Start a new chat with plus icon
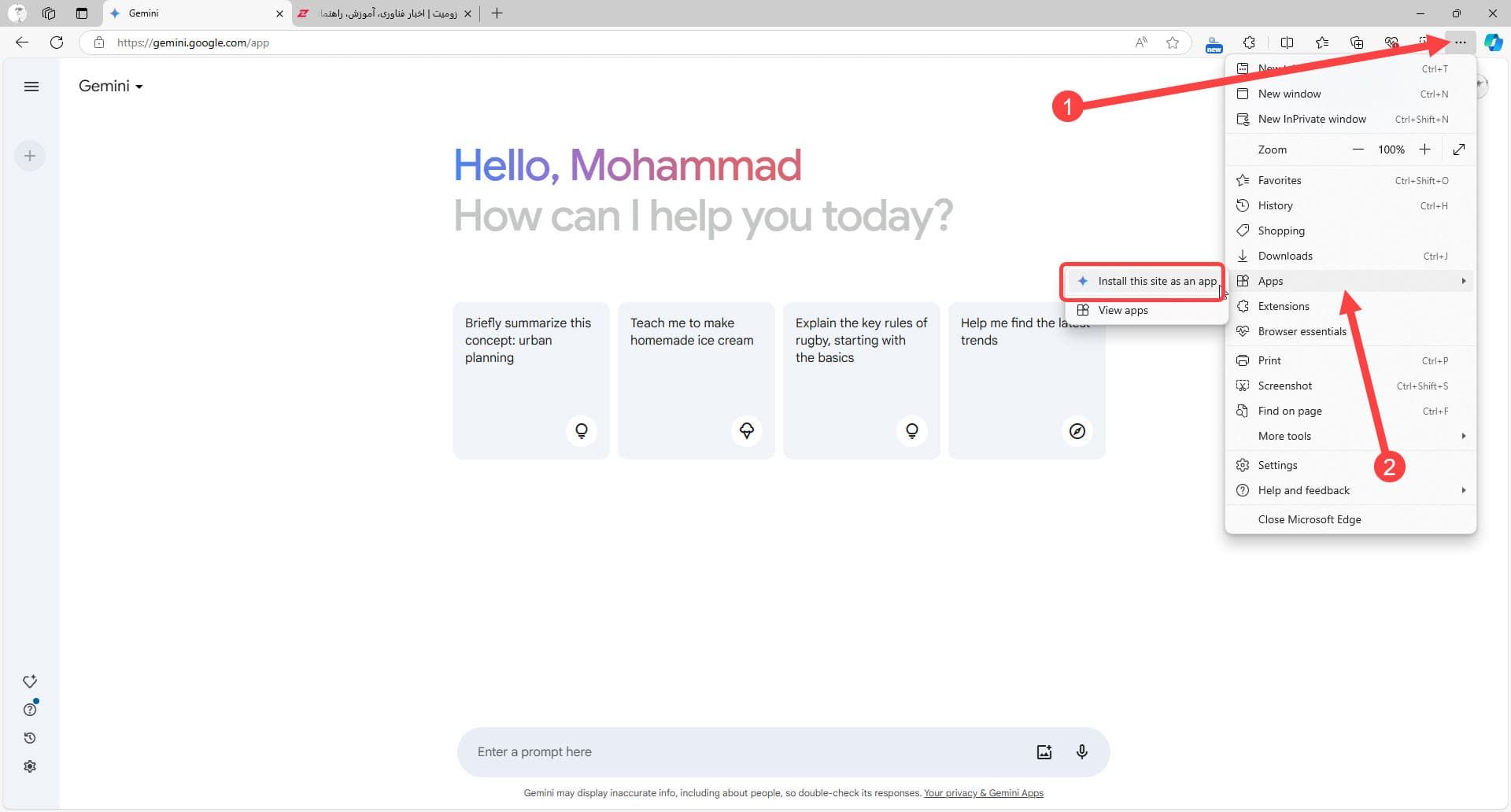 30,156
